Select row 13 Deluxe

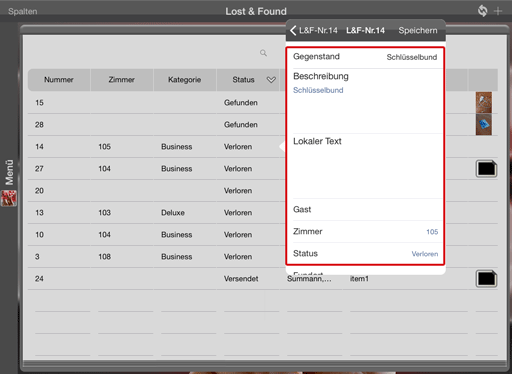(x=173, y=213)
